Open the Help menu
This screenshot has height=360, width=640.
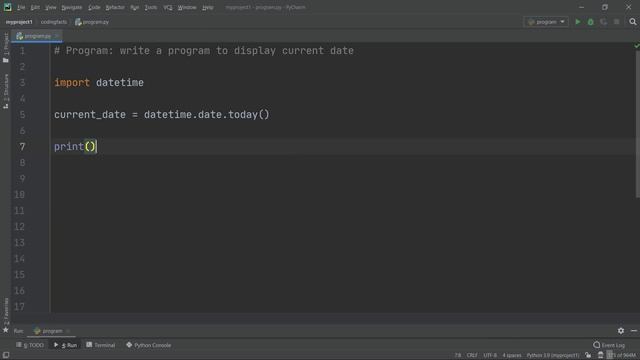(207, 7)
